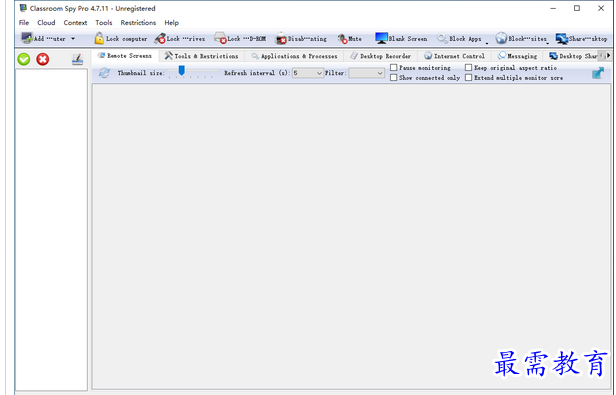Click the Blank Screen label text
The width and height of the screenshot is (616, 395).
(408, 39)
